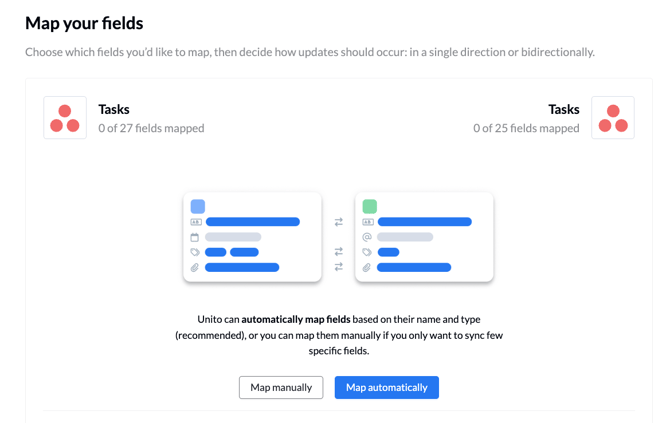Click the bottom bidirectional sync arrows
The height and width of the screenshot is (423, 670).
338,267
